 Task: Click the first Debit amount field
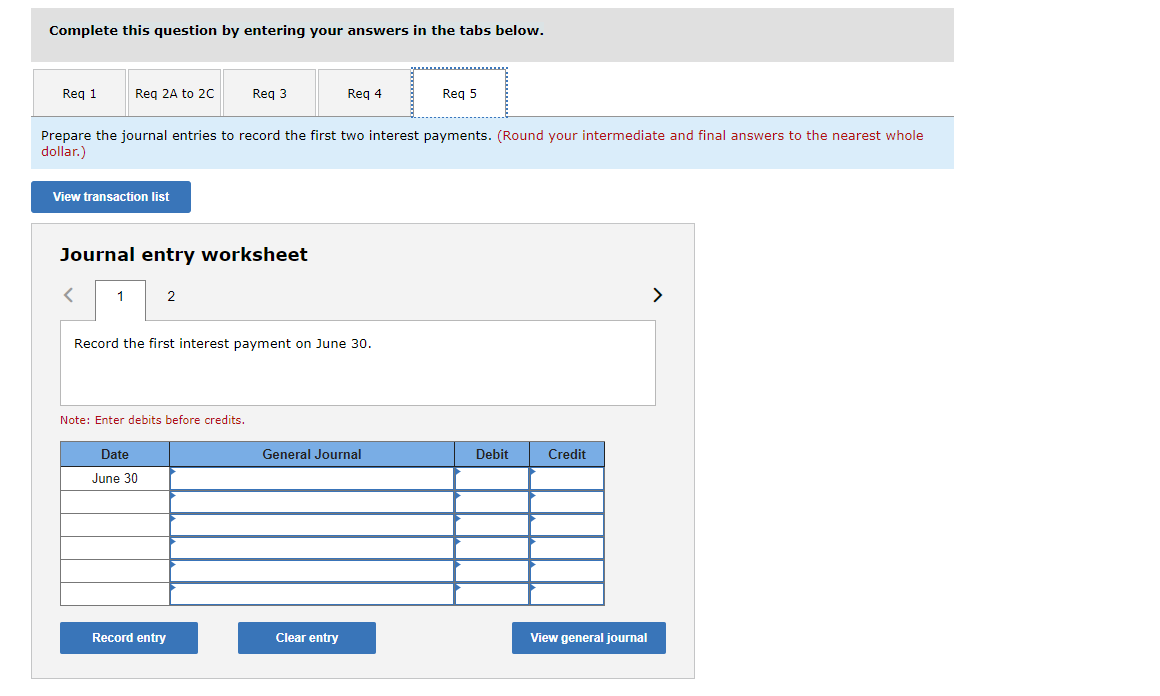(x=491, y=478)
